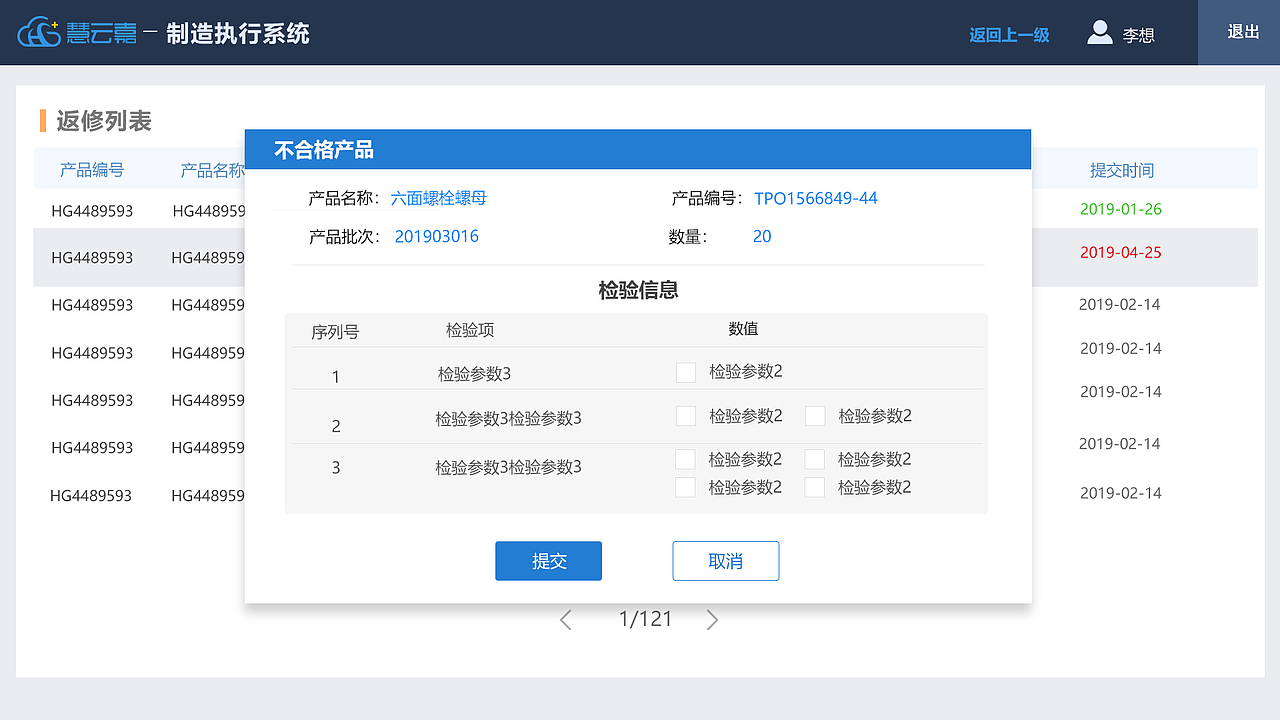
Task: Click product name value 六面螺栓螺母
Action: pyautogui.click(x=439, y=198)
